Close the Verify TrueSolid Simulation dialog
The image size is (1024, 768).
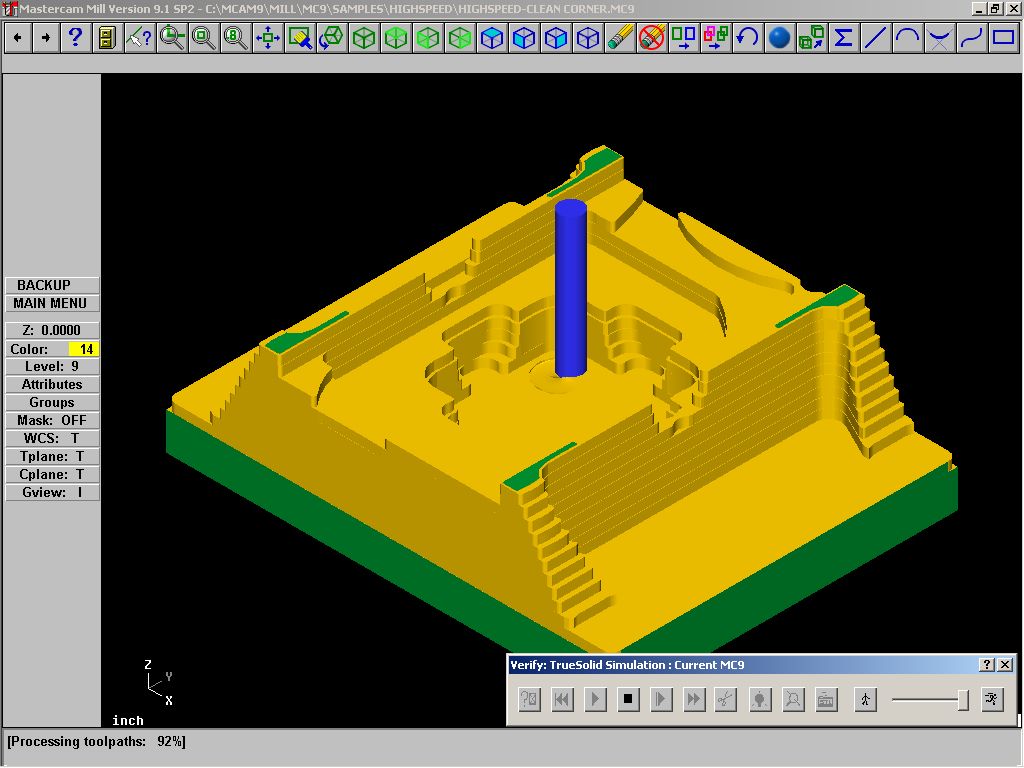click(x=1006, y=665)
